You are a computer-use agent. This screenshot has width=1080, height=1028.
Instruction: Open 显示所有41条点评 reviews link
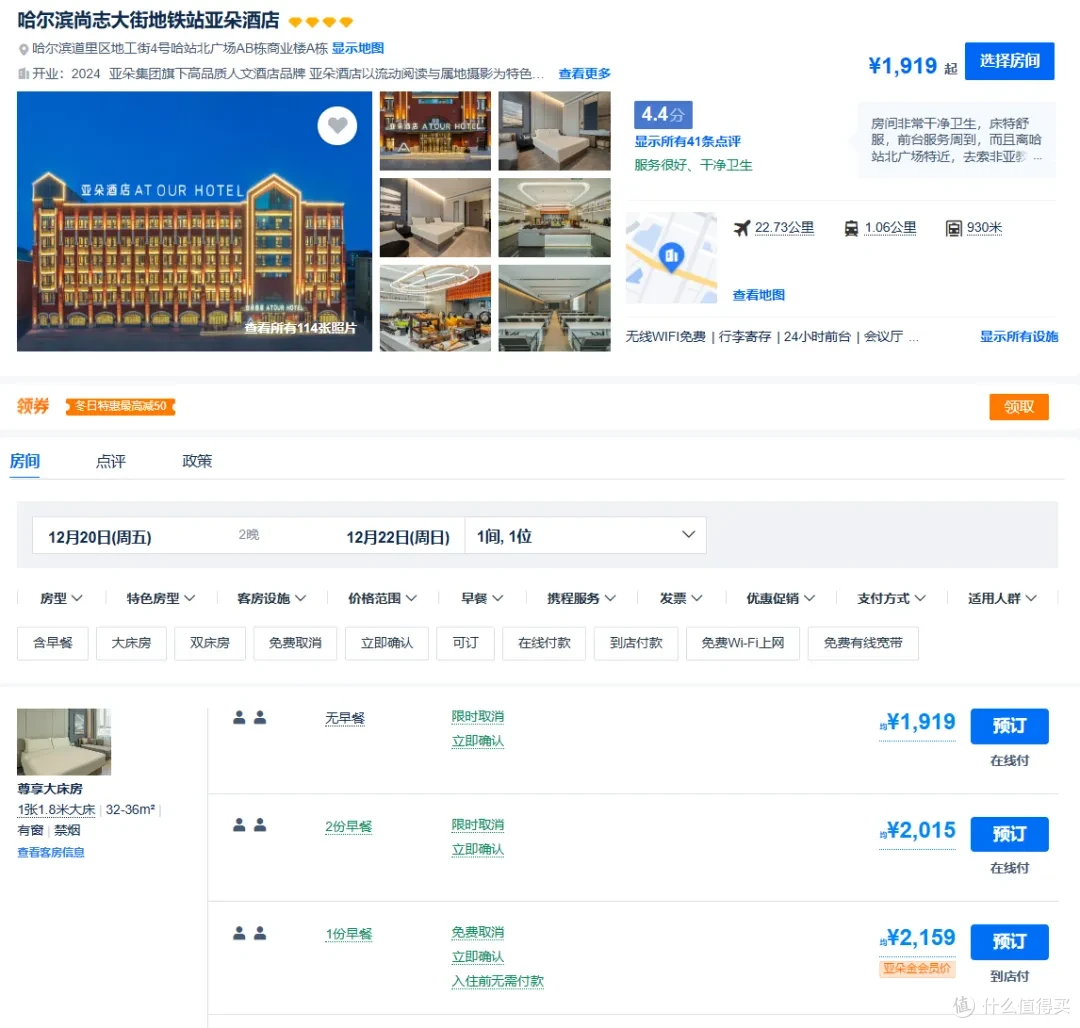point(687,141)
